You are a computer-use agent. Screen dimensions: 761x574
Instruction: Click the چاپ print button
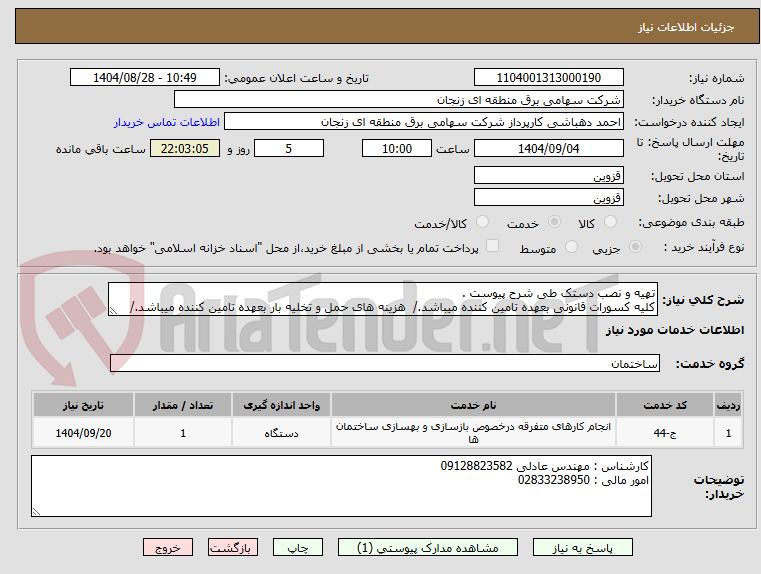298,547
